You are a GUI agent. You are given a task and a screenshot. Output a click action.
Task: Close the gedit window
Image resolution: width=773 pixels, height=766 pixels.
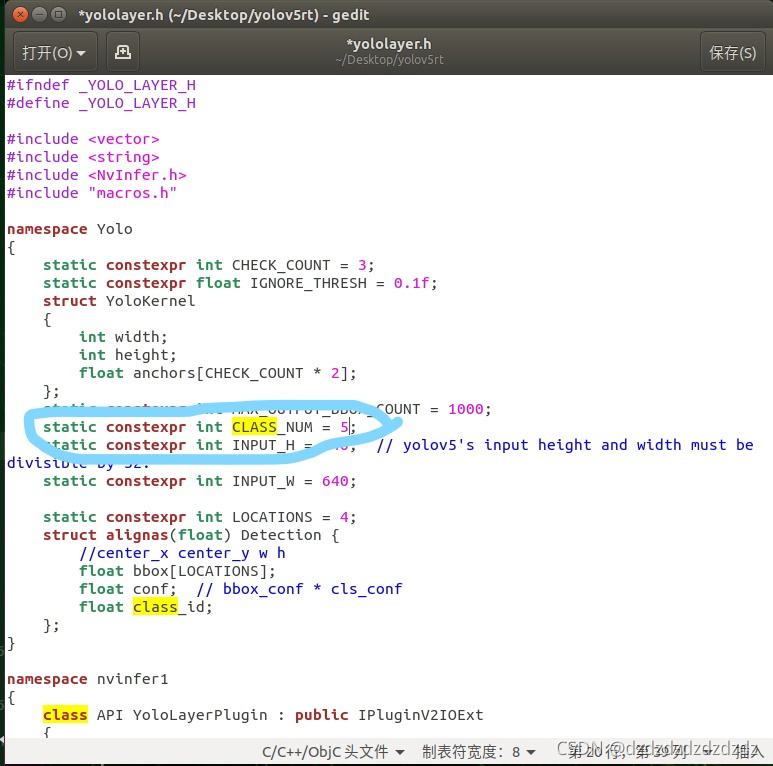20,14
